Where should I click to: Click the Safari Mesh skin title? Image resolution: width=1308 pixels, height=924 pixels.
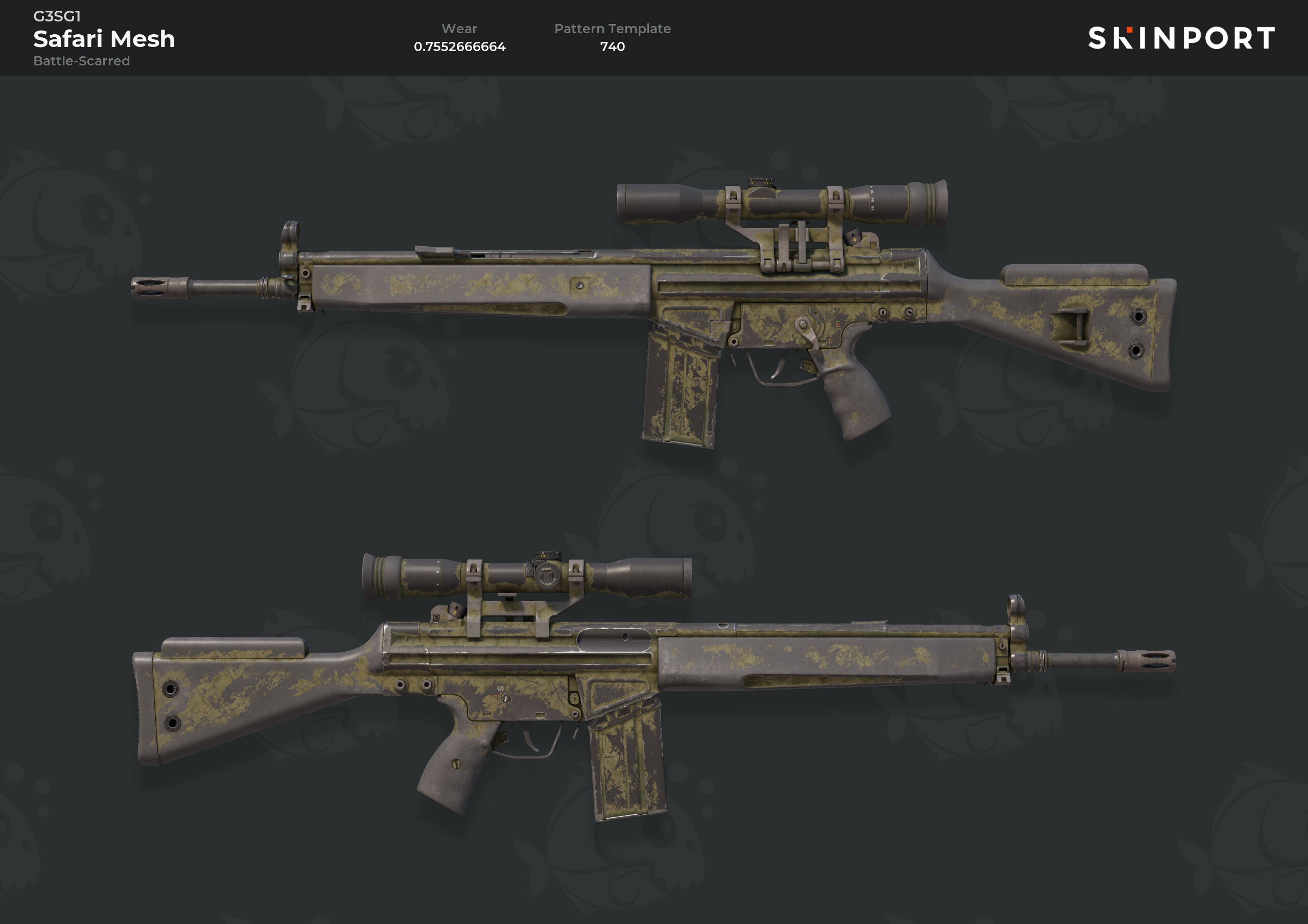(104, 39)
